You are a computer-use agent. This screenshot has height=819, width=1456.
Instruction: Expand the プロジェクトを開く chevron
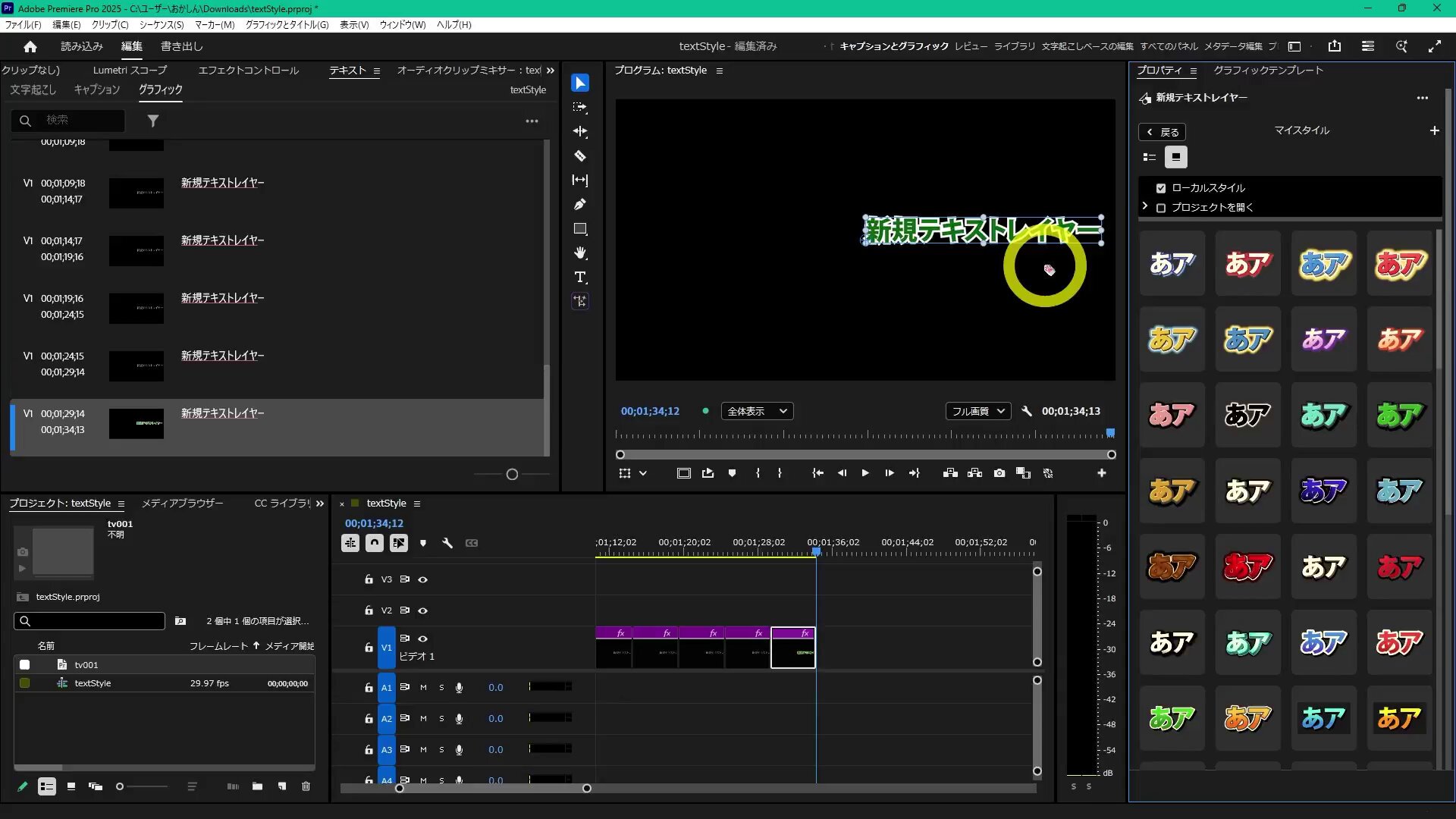pyautogui.click(x=1145, y=206)
